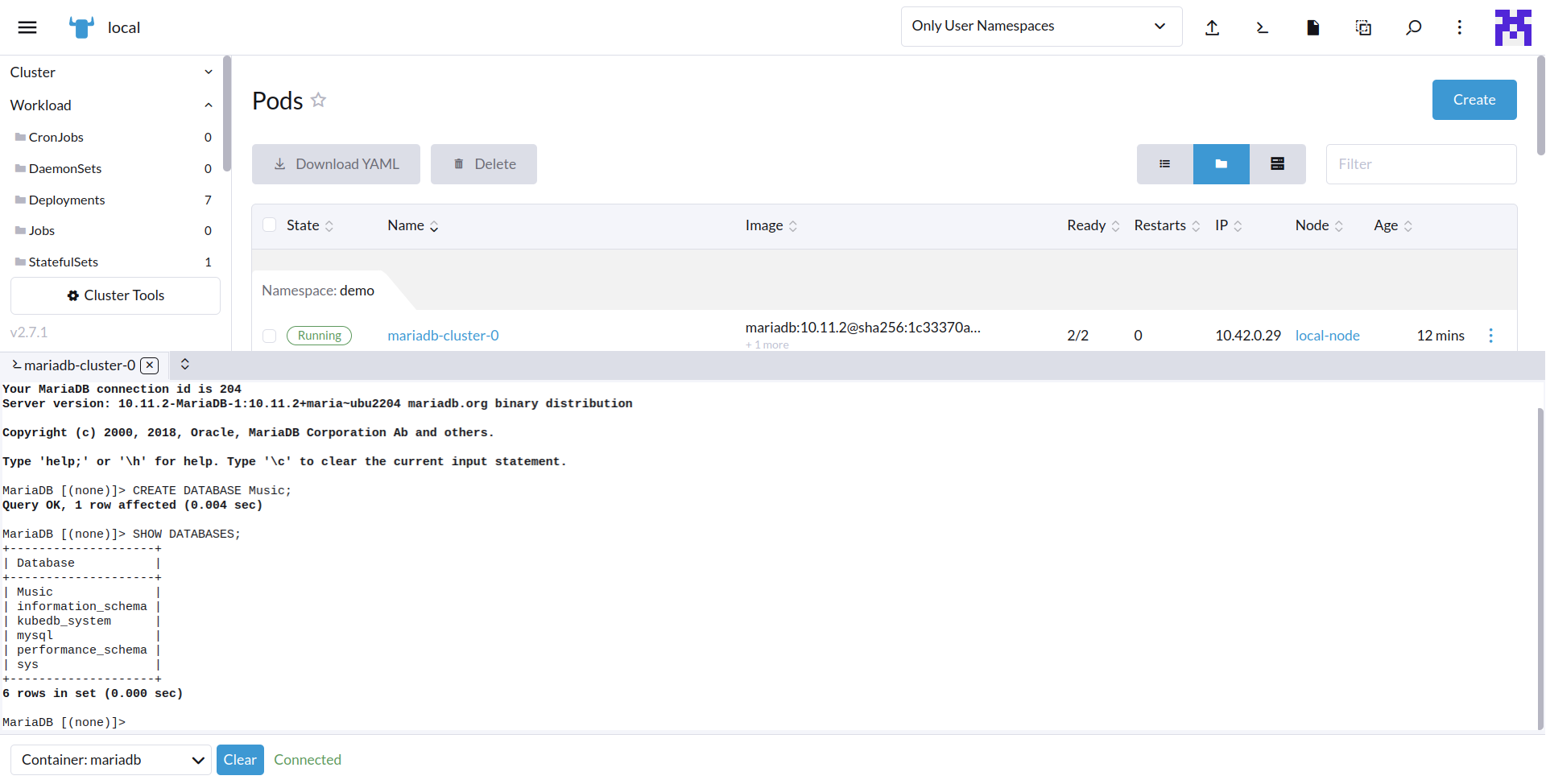Viewport: 1546px width, 784px height.
Task: Click the kubeconfig download file icon
Action: click(x=1312, y=27)
